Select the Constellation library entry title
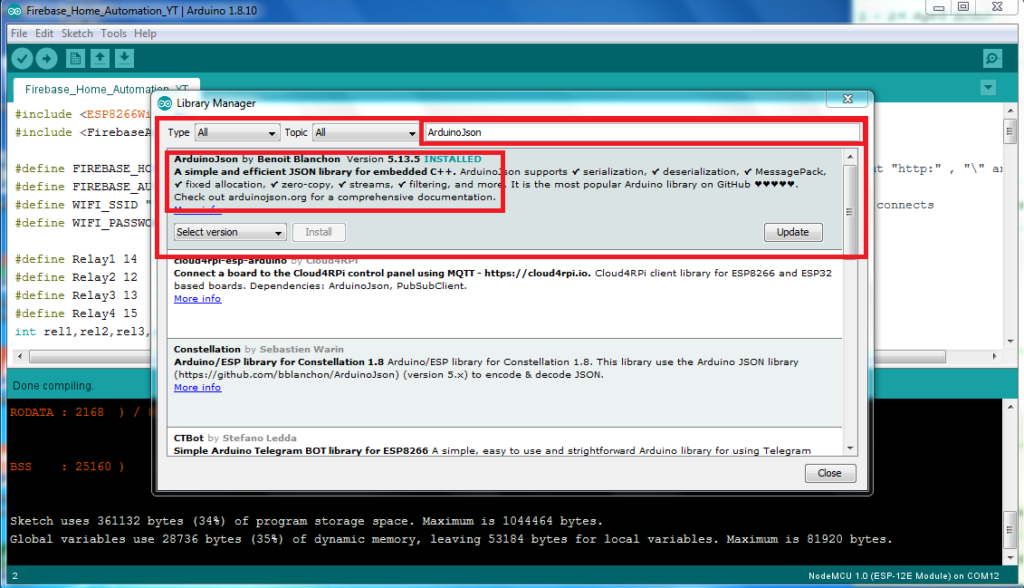The height and width of the screenshot is (588, 1024). [207, 350]
